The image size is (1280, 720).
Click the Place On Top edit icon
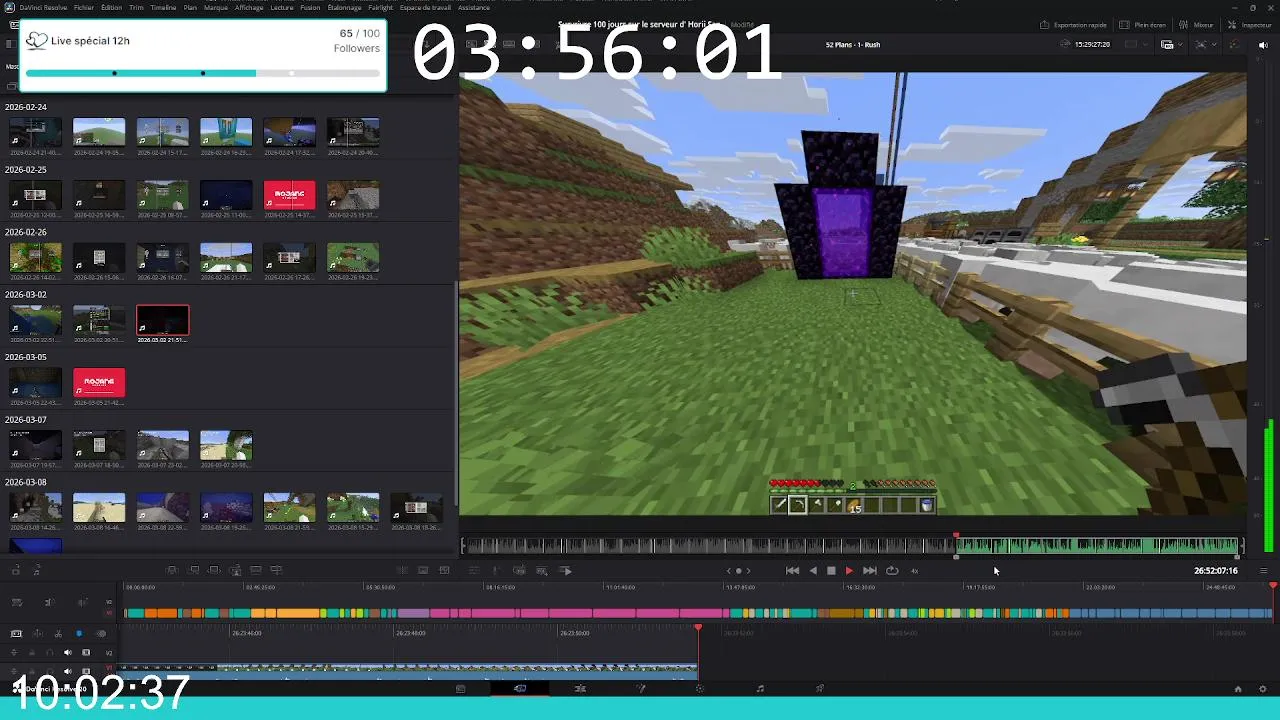click(256, 570)
